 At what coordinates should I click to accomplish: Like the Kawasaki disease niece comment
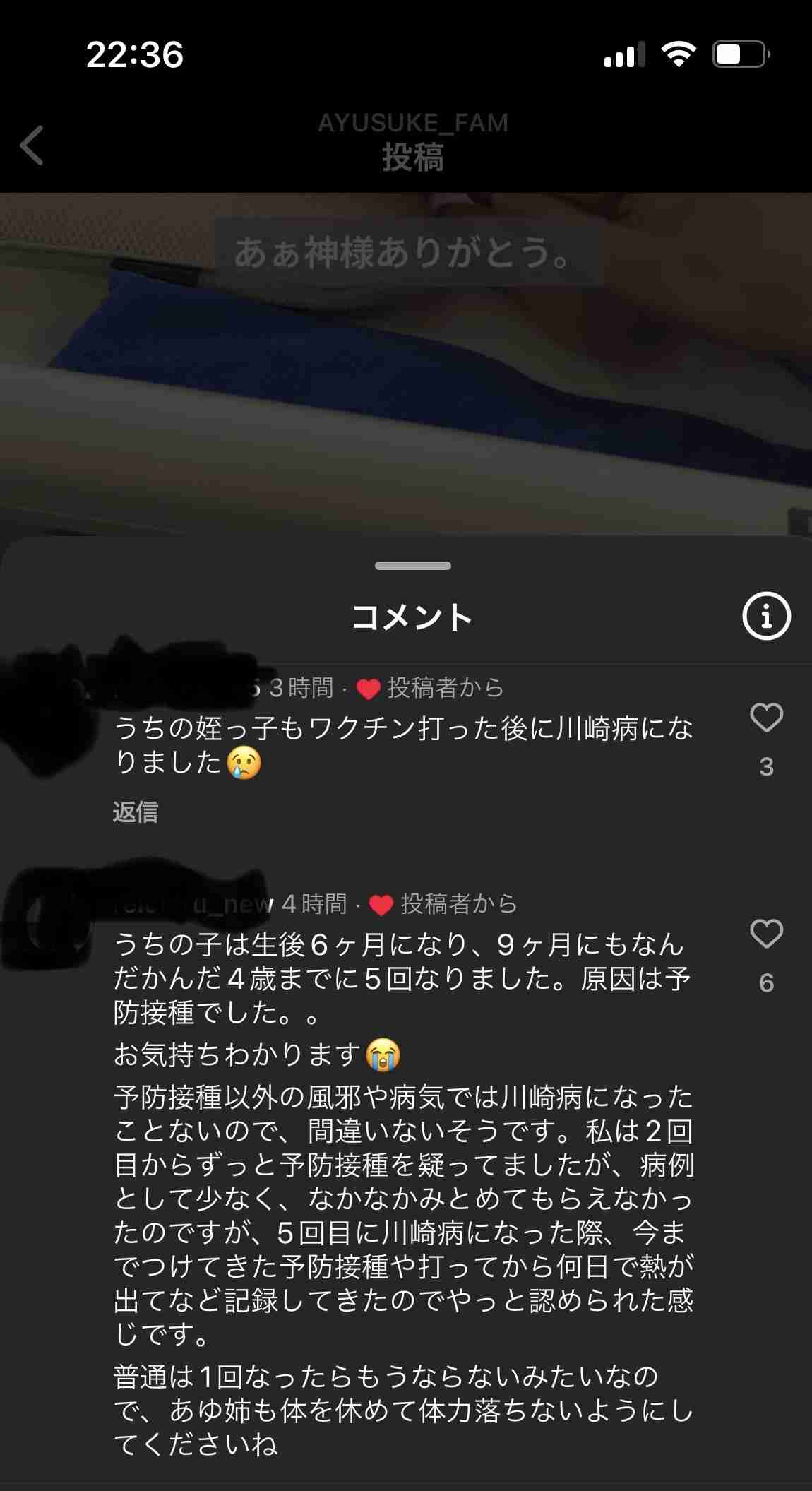pos(766,718)
